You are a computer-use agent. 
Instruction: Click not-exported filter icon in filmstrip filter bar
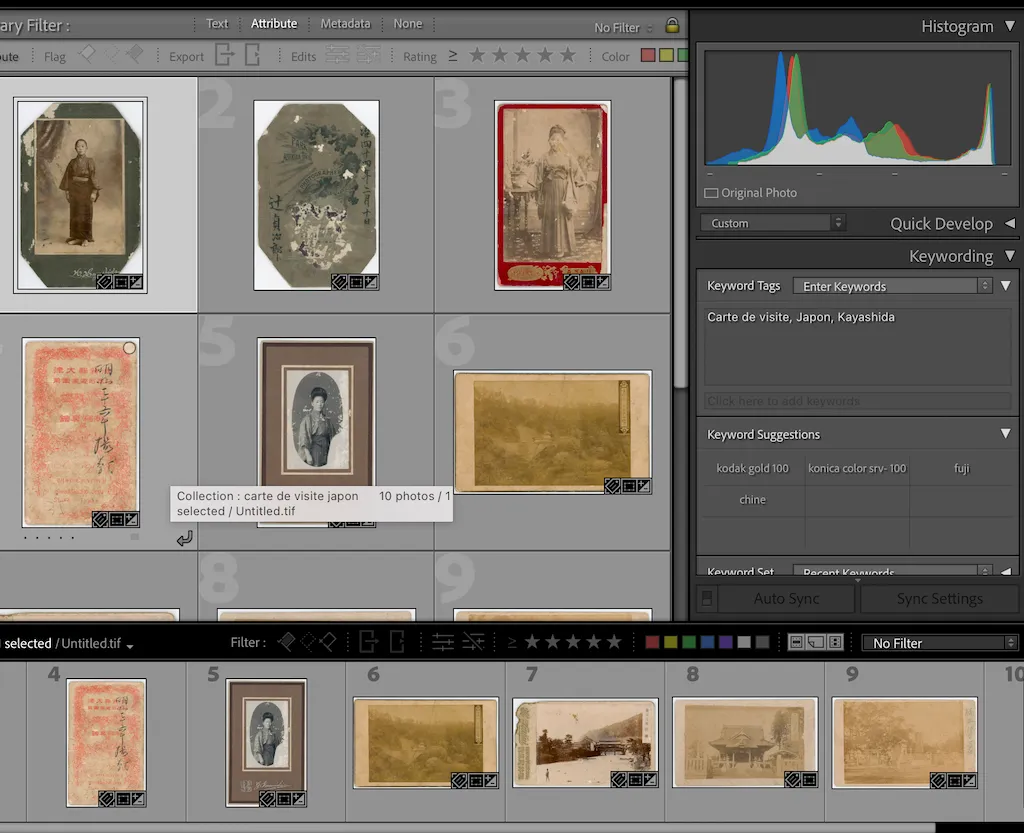point(397,642)
